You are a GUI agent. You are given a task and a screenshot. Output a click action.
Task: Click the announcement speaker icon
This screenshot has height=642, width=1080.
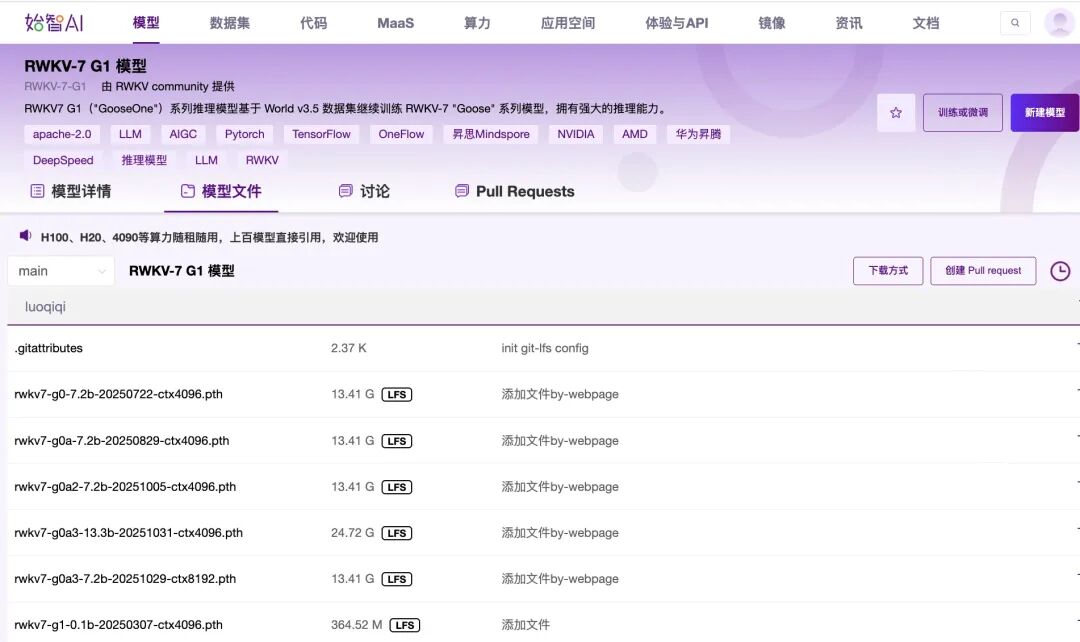(x=25, y=236)
